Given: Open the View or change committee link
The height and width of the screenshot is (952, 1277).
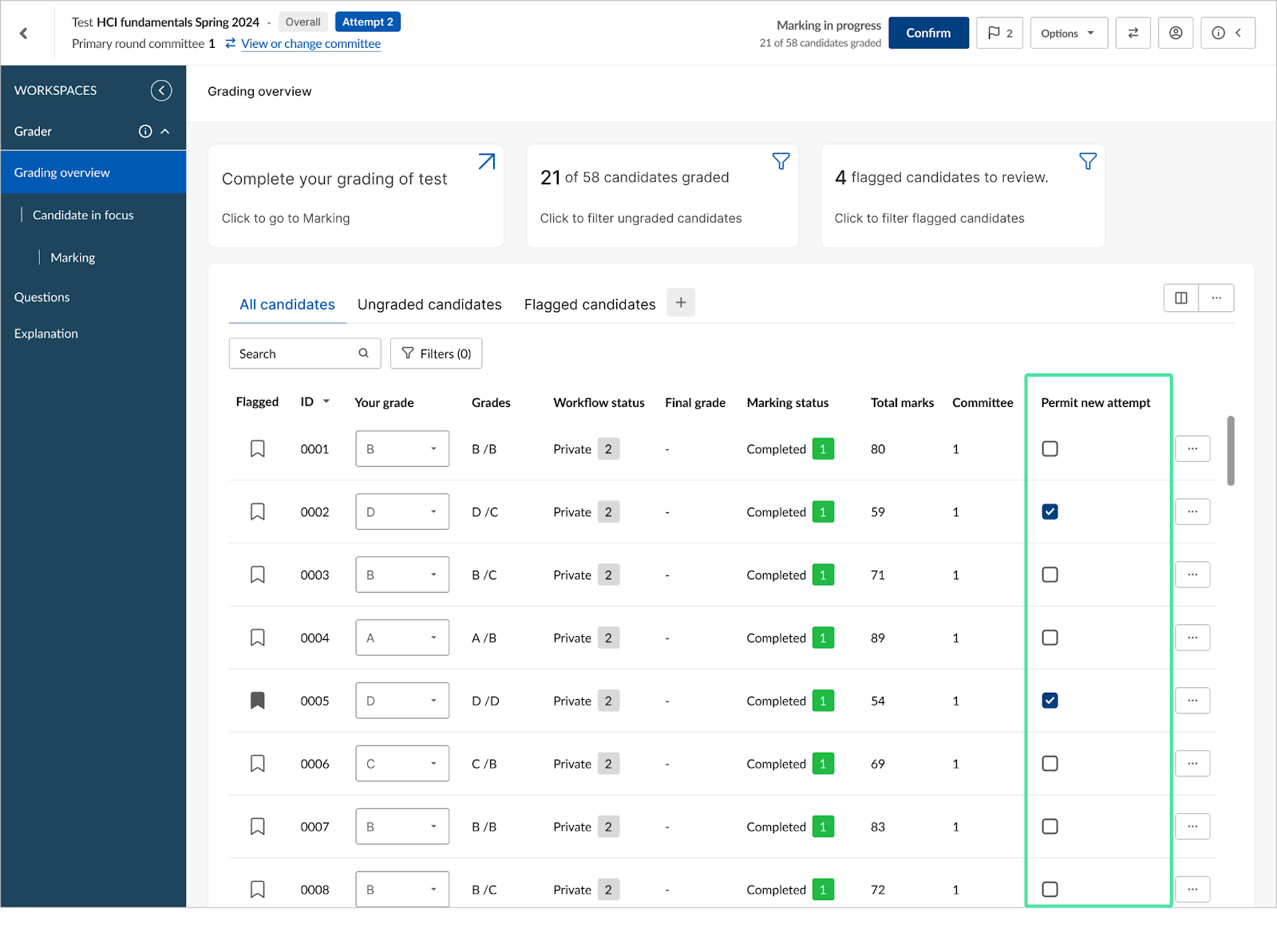Looking at the screenshot, I should pos(310,43).
